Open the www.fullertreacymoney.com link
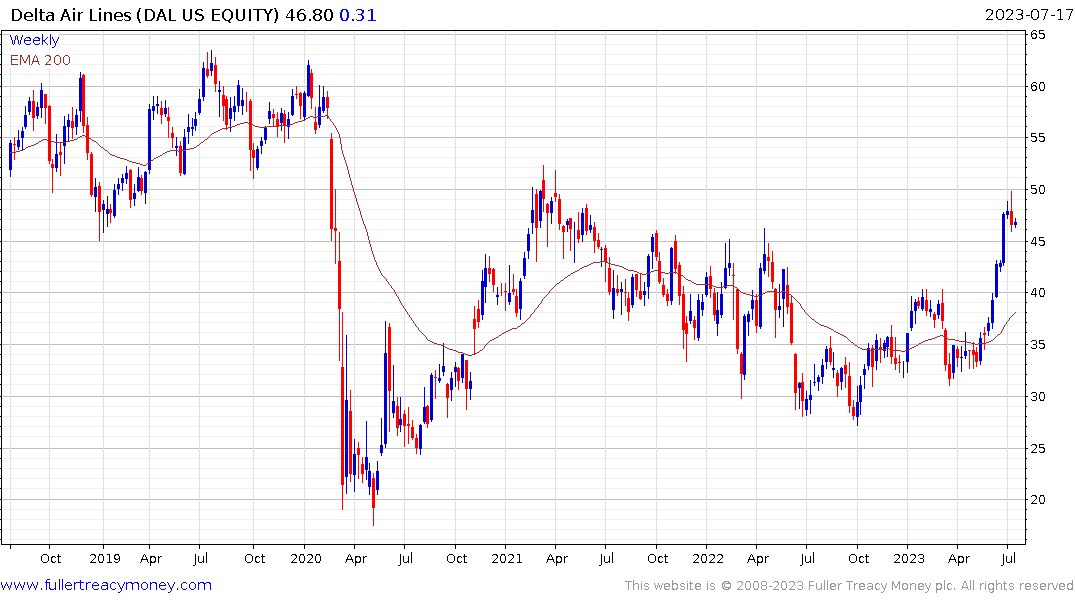1075x600 pixels. [106, 585]
